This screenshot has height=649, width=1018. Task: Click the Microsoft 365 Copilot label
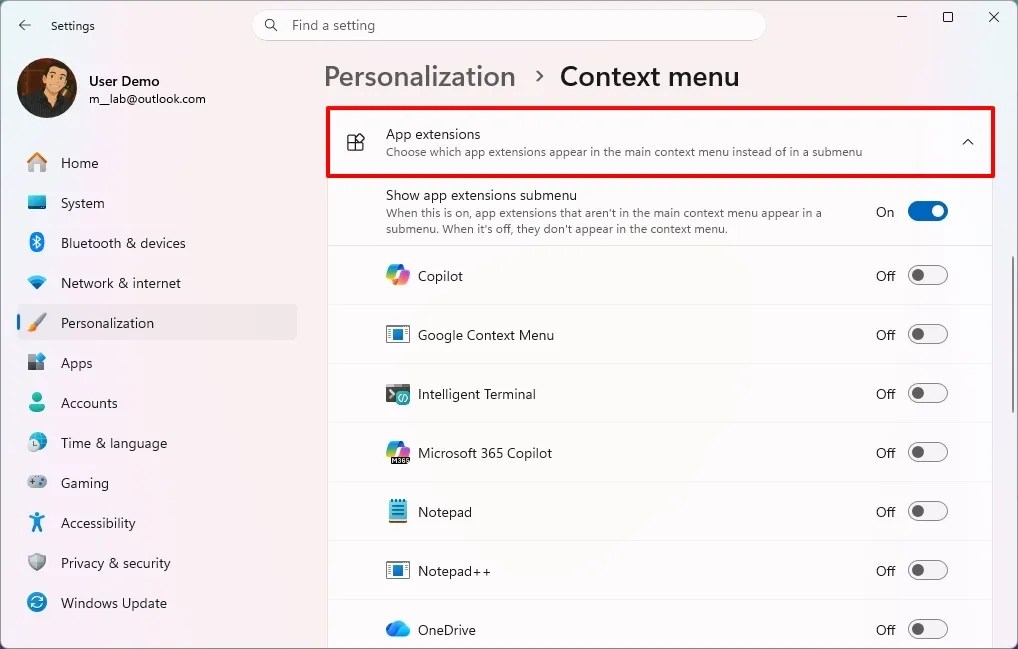click(485, 453)
